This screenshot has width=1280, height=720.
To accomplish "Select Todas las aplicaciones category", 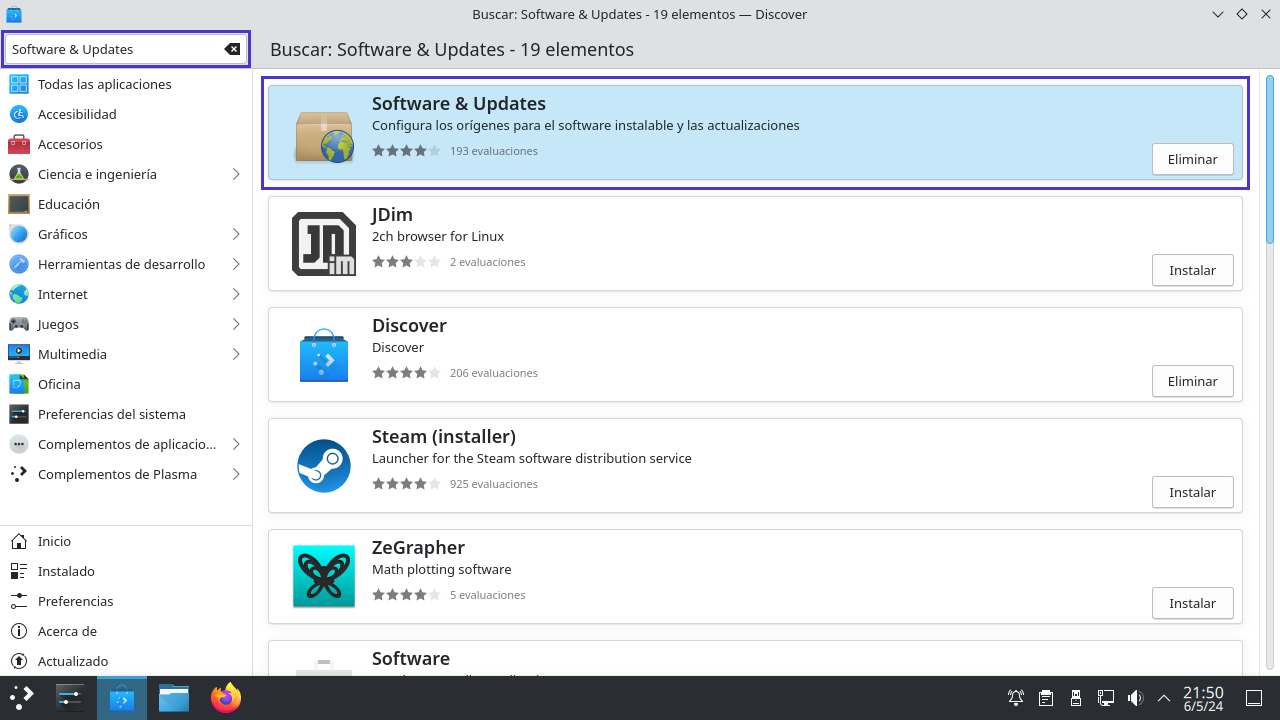I will pos(126,84).
